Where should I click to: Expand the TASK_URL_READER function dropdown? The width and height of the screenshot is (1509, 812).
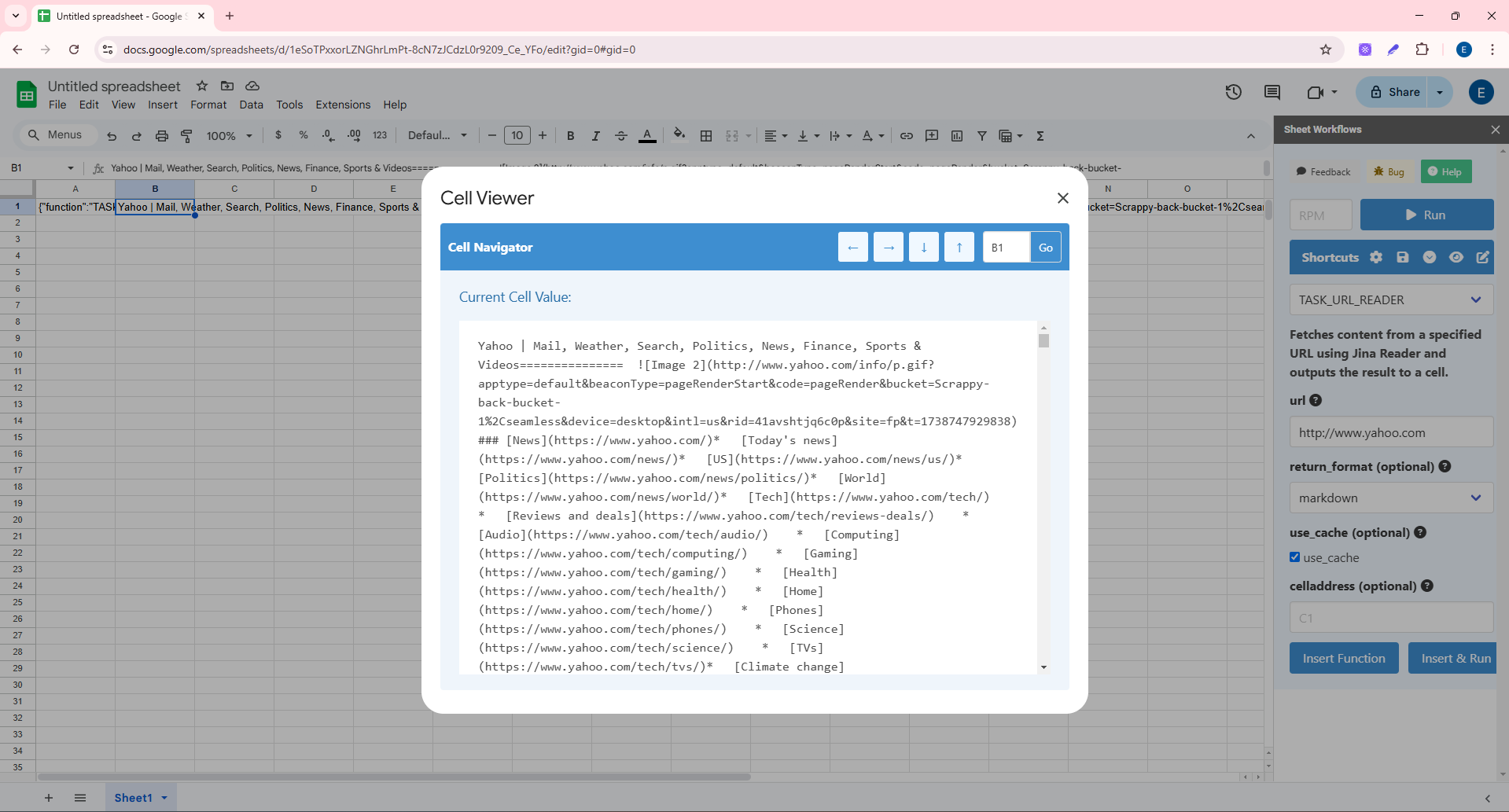pos(1390,299)
